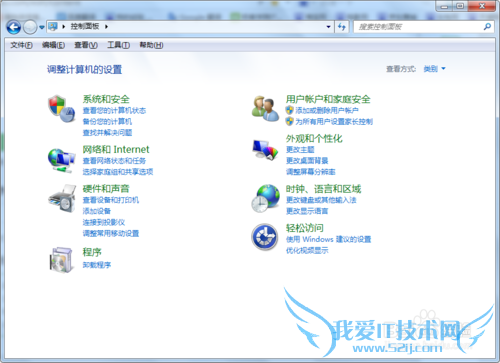Click the System and Security shield icon
This screenshot has width=500, height=363.
point(62,109)
